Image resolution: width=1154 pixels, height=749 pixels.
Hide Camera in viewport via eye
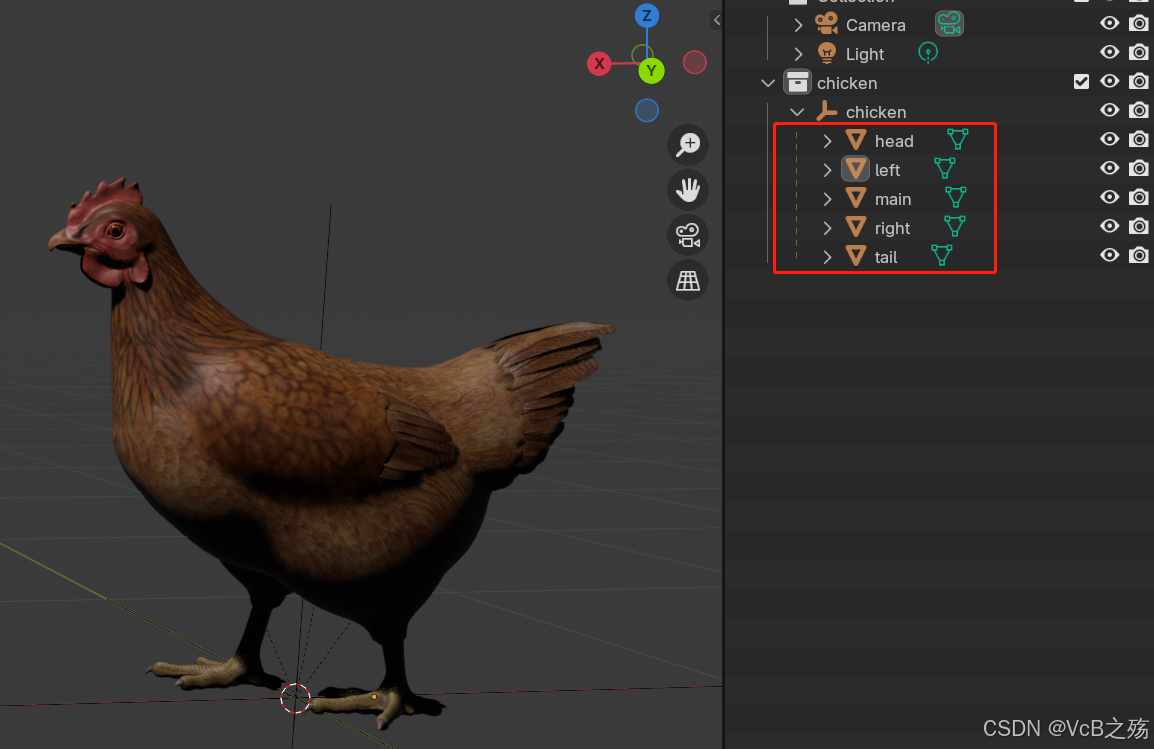1109,24
